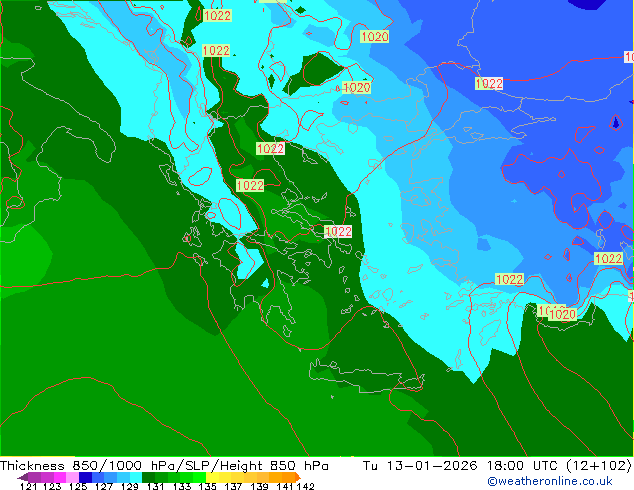Click the legend value '133'
This screenshot has height=490, width=634.
[182, 486]
